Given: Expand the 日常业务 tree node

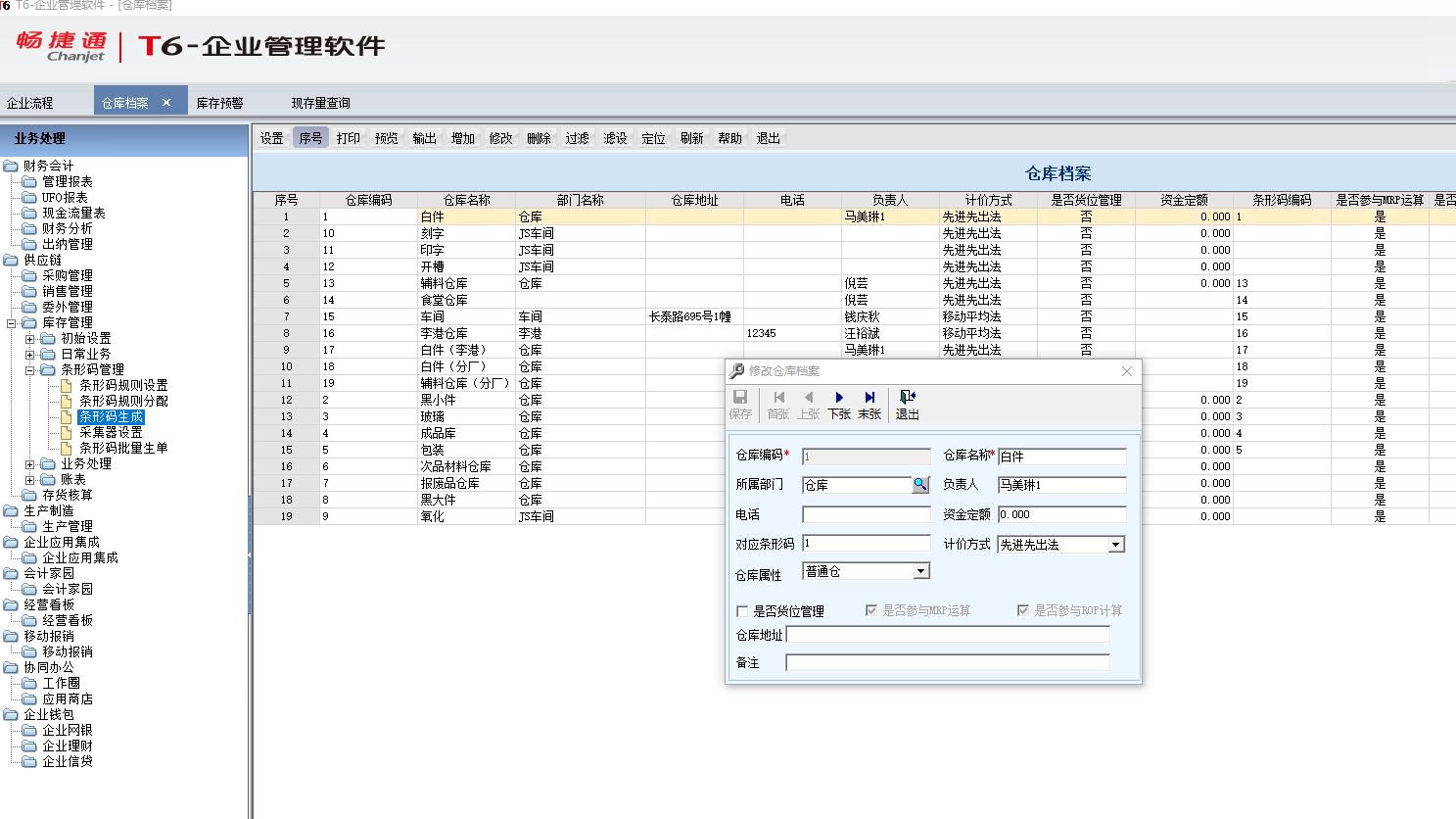Looking at the screenshot, I should pyautogui.click(x=30, y=354).
